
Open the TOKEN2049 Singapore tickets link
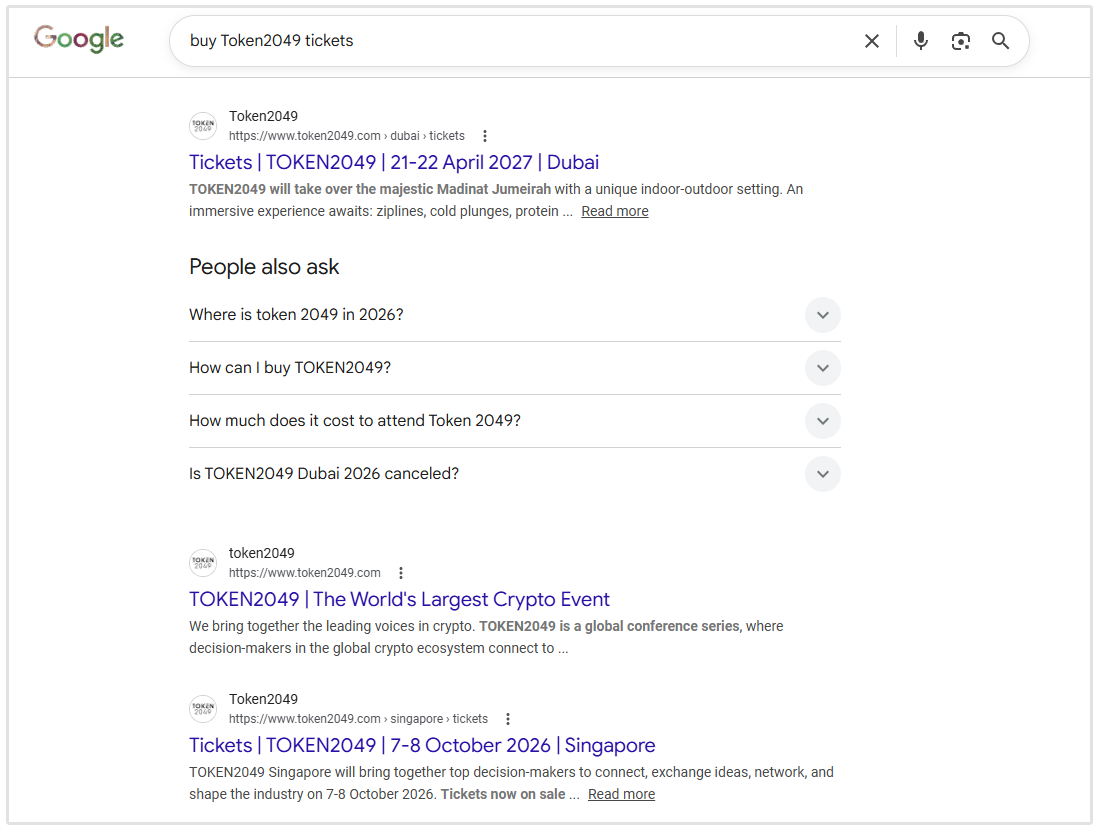point(421,745)
